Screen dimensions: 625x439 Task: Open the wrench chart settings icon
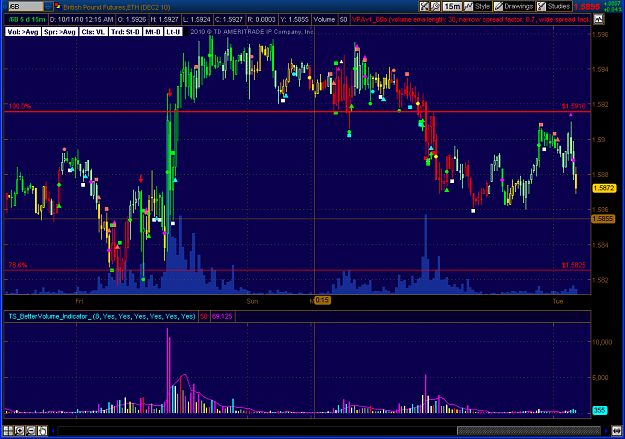pos(435,6)
